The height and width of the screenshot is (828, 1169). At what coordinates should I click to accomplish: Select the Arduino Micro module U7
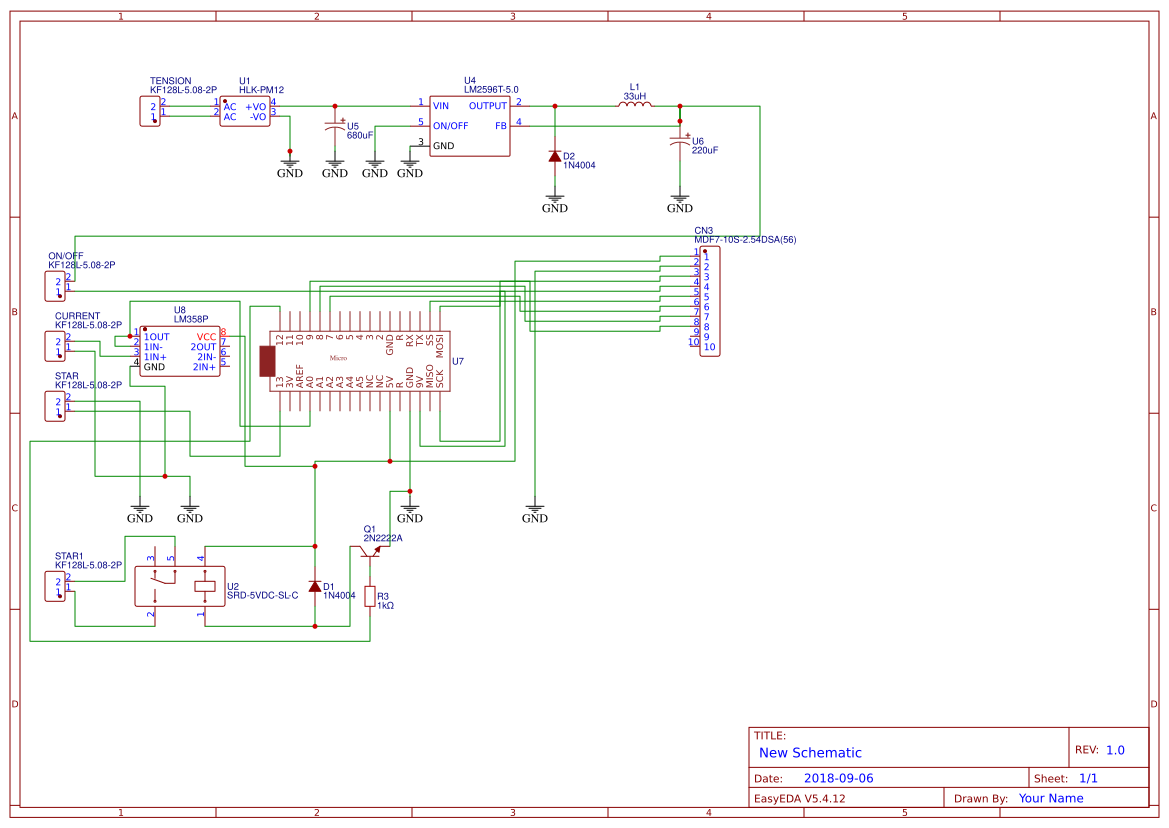coord(360,361)
